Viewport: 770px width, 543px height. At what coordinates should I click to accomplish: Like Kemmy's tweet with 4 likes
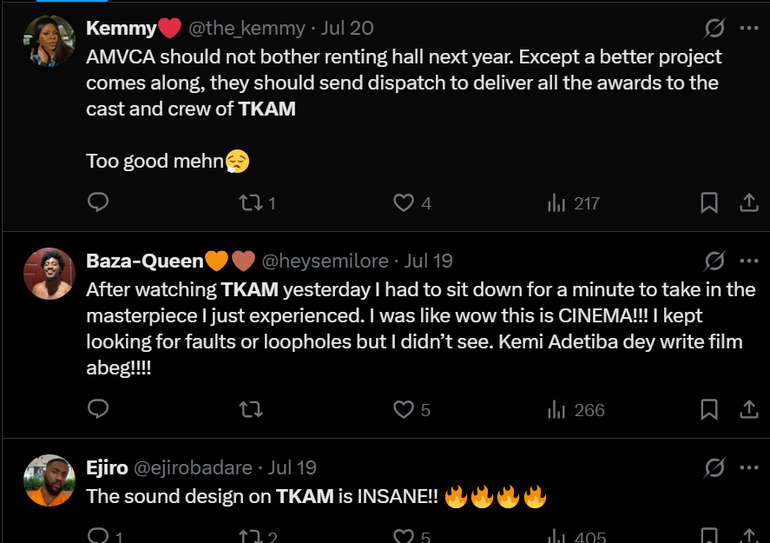tap(403, 203)
